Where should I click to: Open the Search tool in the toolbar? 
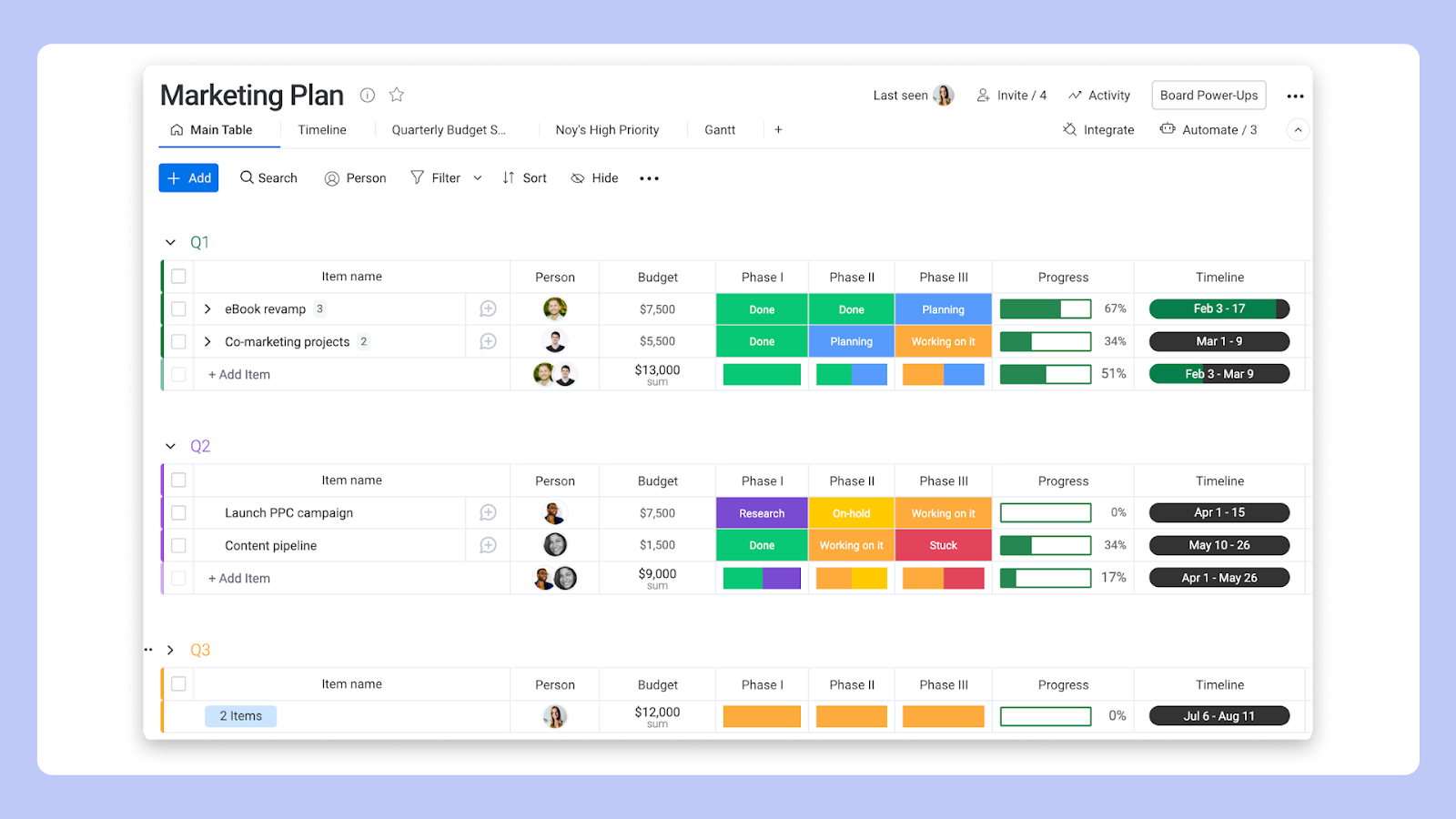268,178
